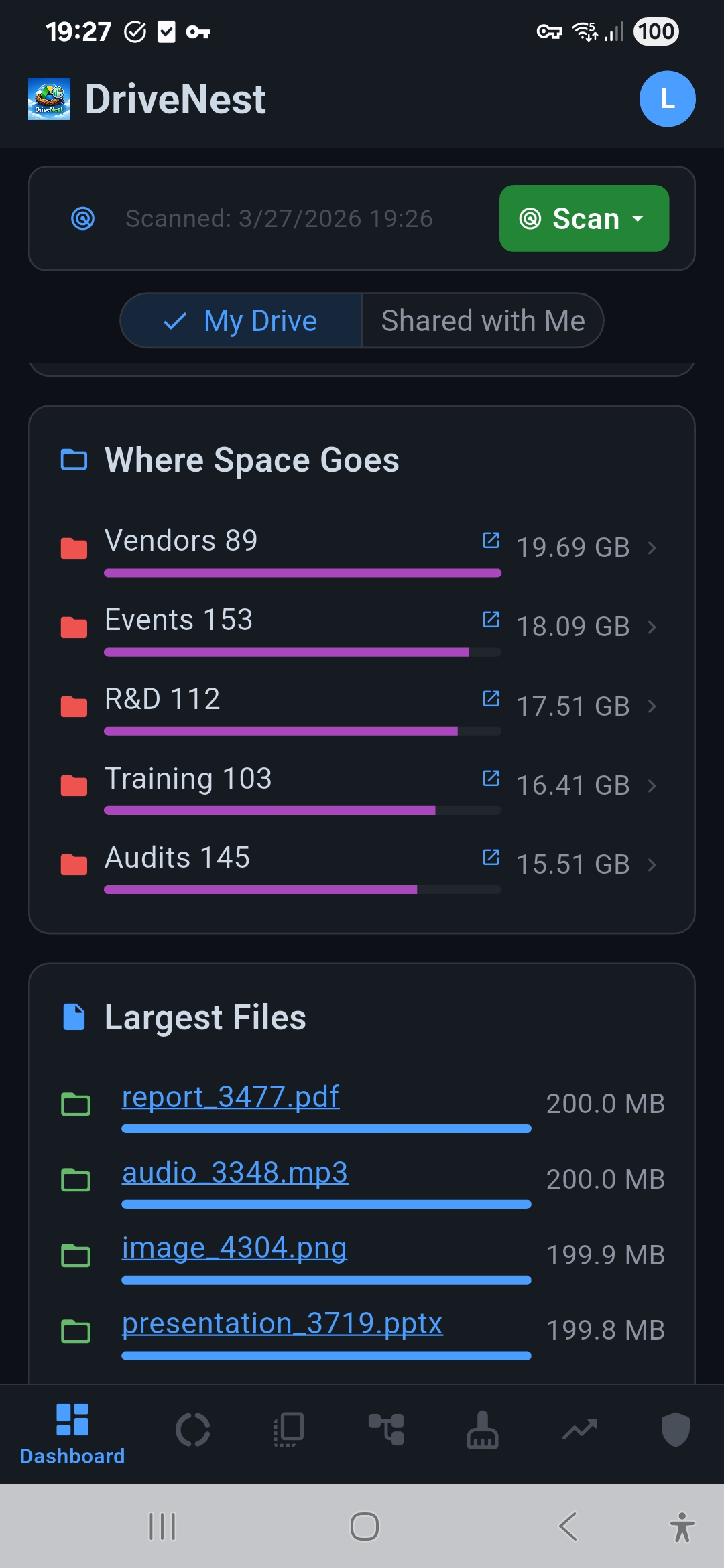Open parent folder of image_4304.png

click(76, 1256)
